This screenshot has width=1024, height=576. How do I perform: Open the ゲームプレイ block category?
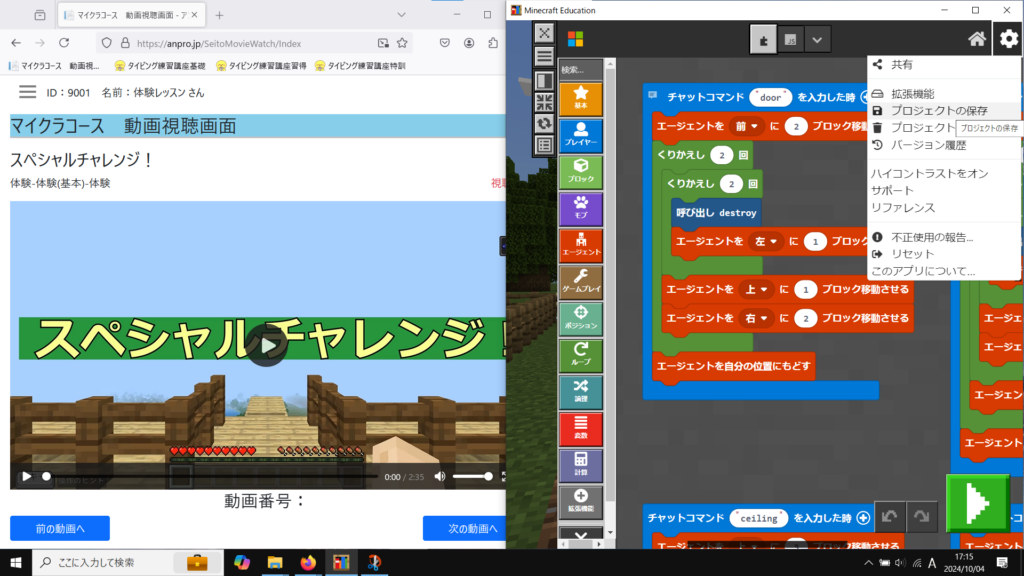tap(581, 281)
